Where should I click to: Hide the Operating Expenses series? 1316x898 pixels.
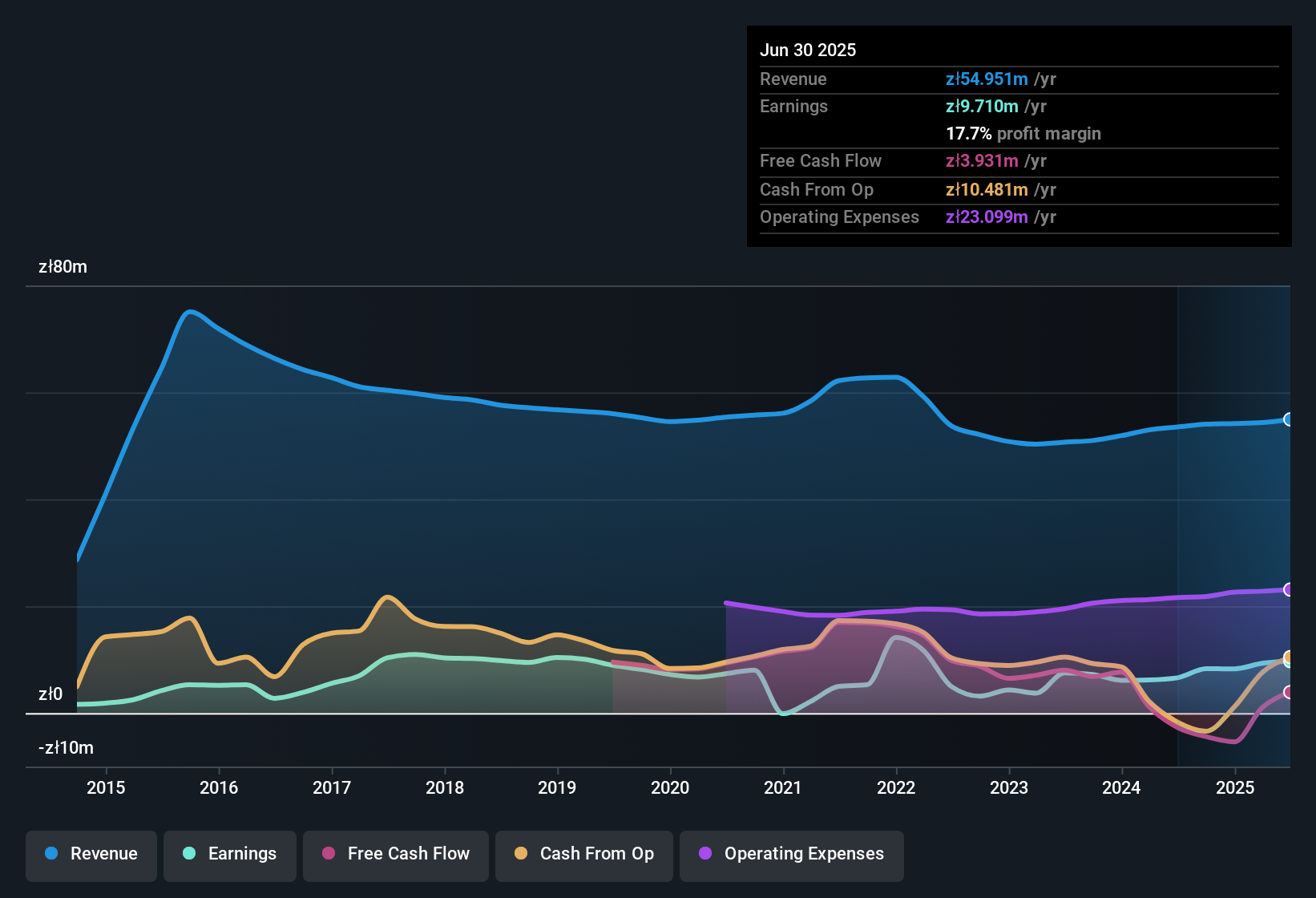tap(792, 854)
